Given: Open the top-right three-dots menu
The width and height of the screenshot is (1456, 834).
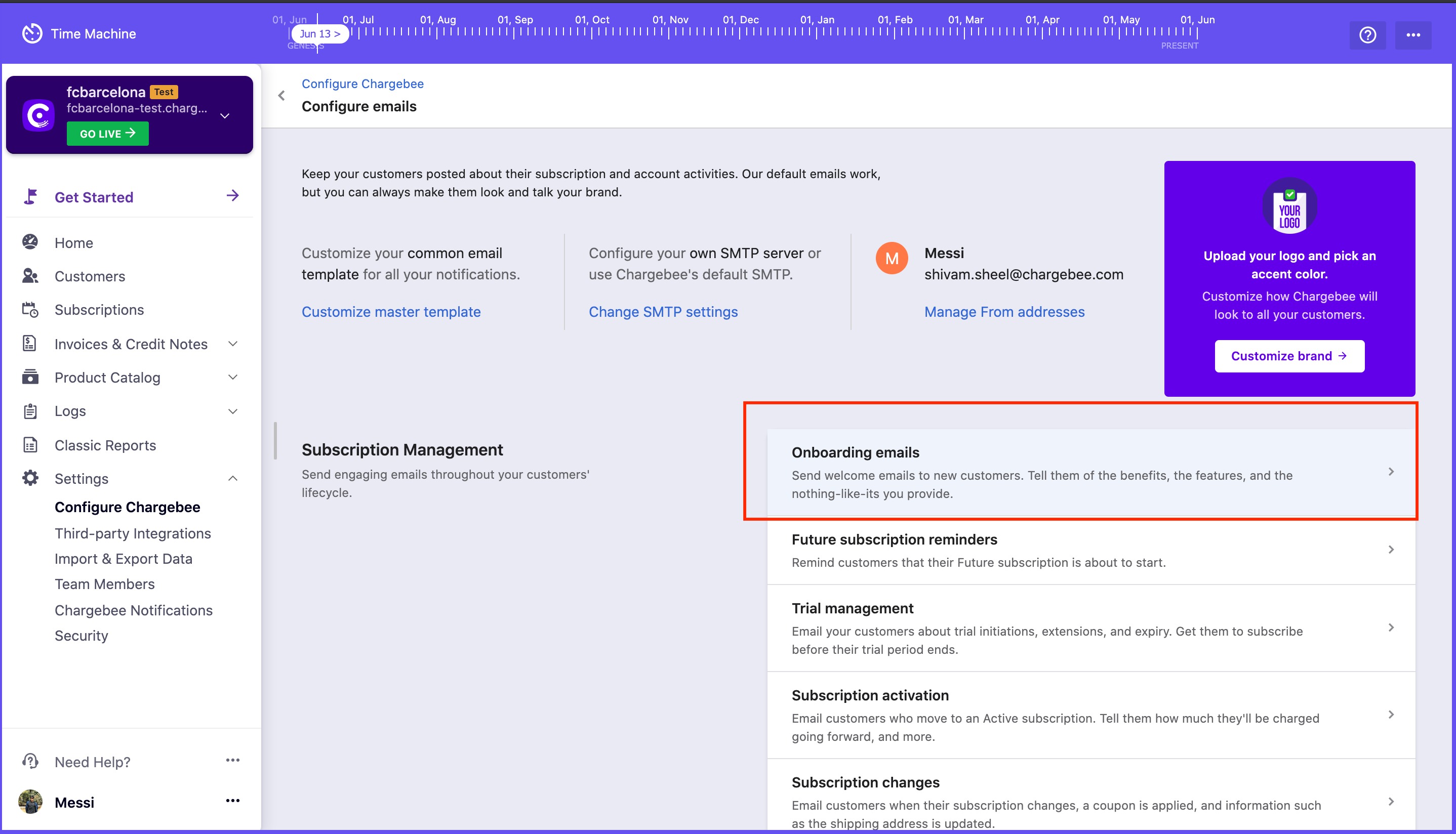Looking at the screenshot, I should tap(1413, 35).
